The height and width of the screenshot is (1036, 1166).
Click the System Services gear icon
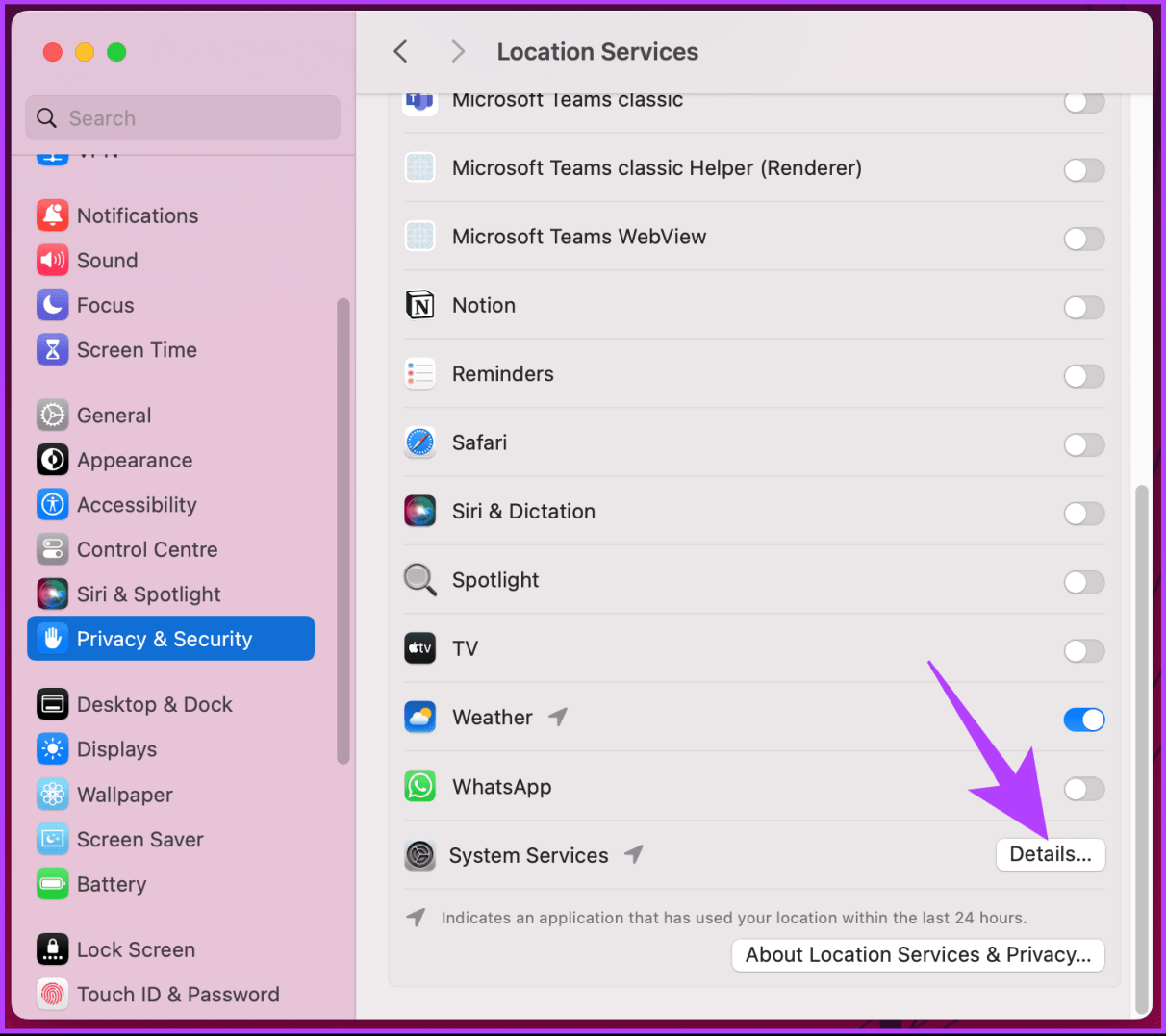(420, 855)
